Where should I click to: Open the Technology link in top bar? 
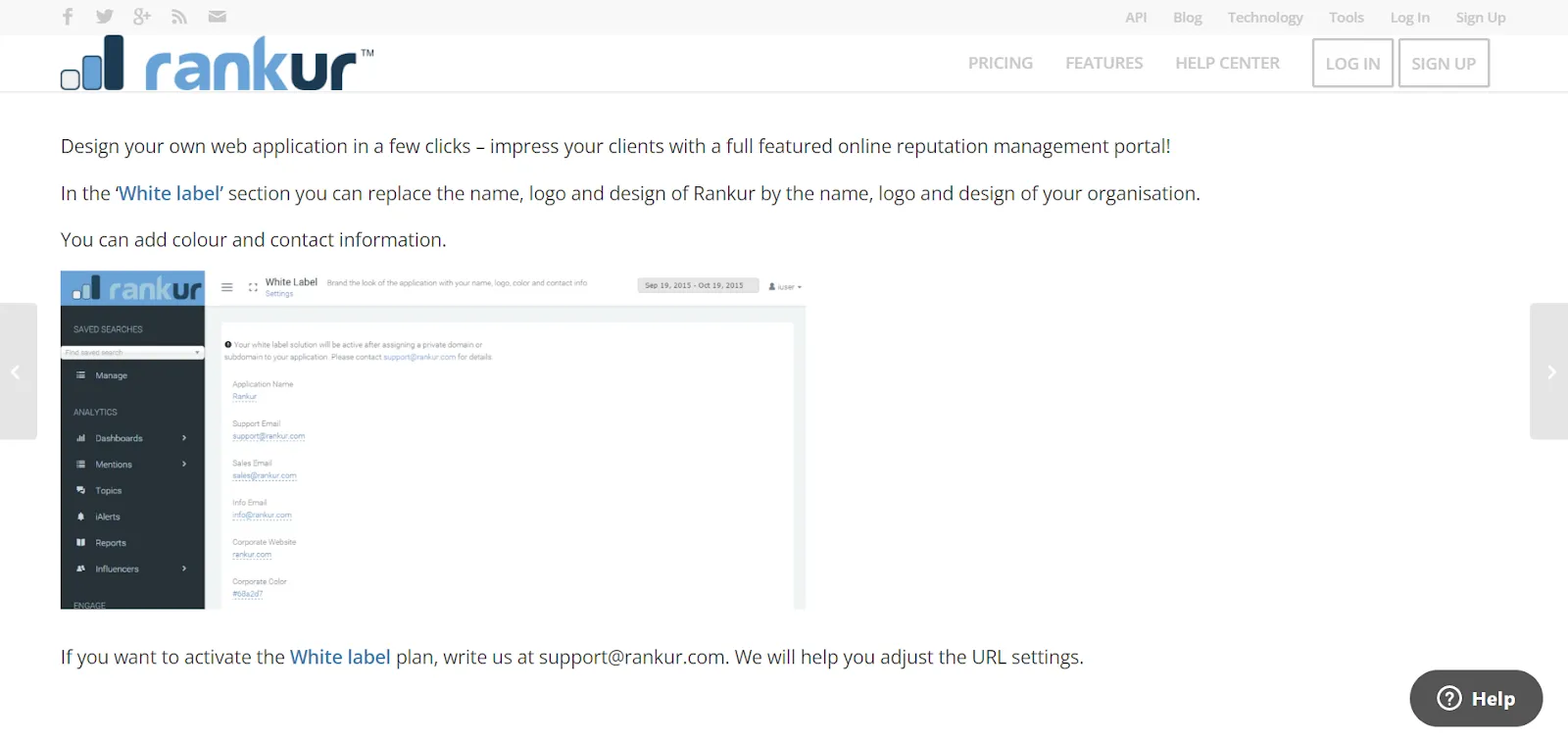click(x=1265, y=18)
